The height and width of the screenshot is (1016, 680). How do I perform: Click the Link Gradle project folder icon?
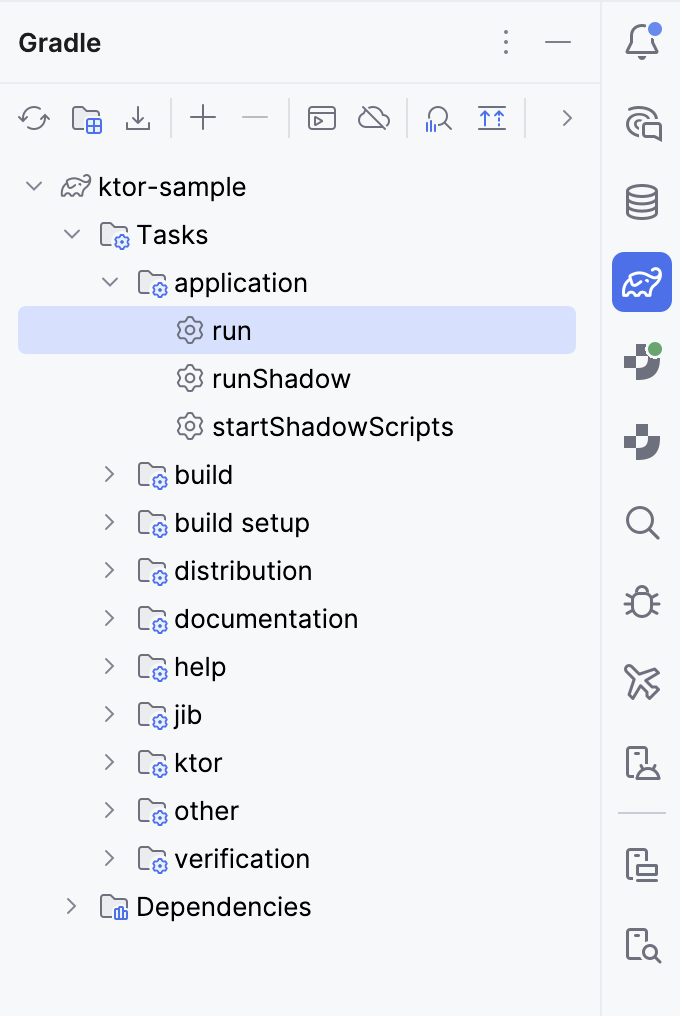tap(87, 119)
